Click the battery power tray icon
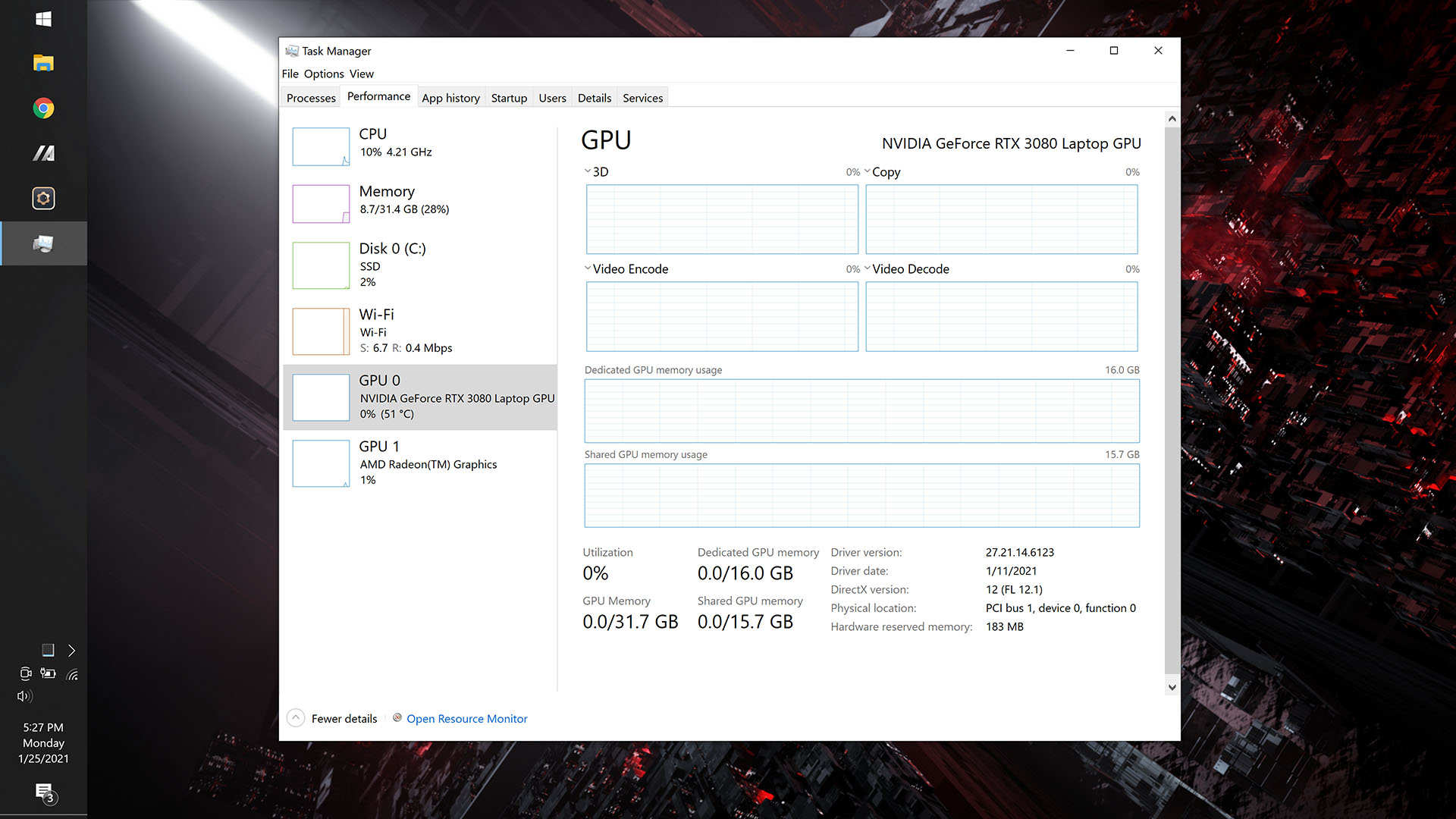This screenshot has width=1456, height=819. [x=48, y=673]
